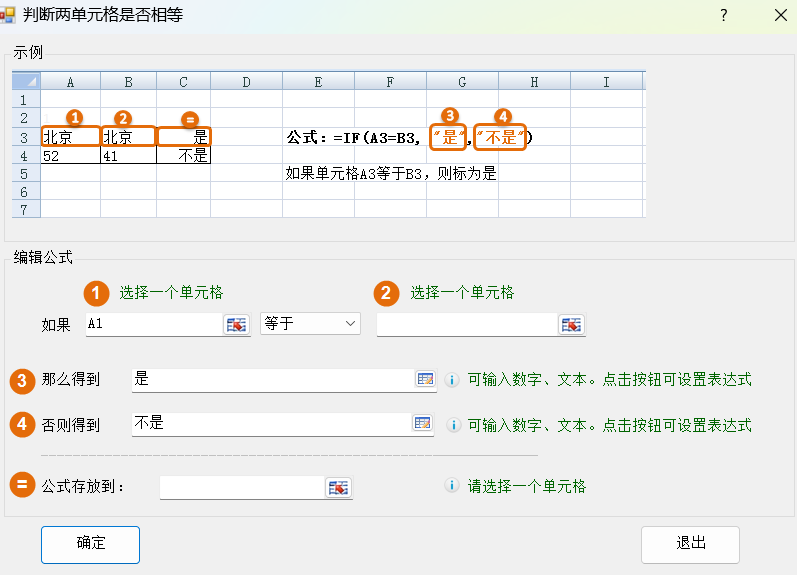Image resolution: width=797 pixels, height=575 pixels.
Task: Click the 公式存放到 destination cell field
Action: (x=241, y=487)
